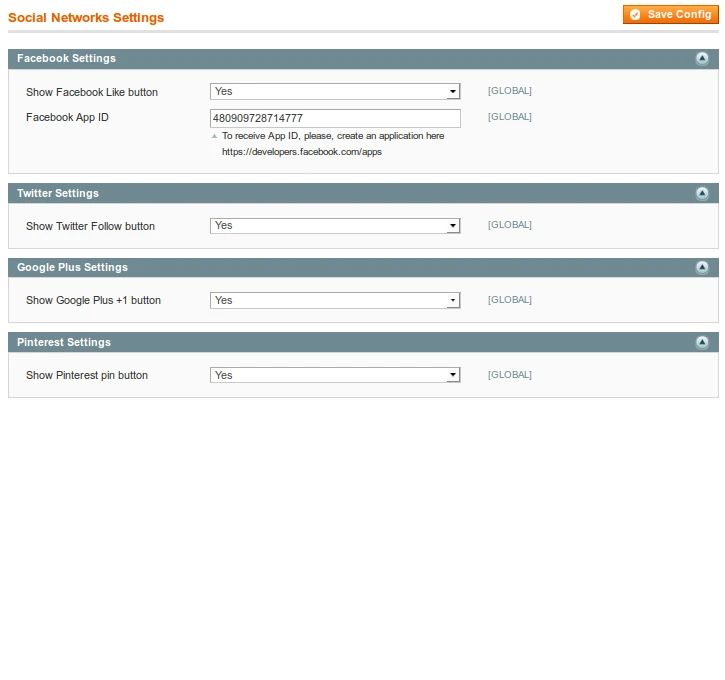Click the Facebook App ID label

(67, 117)
